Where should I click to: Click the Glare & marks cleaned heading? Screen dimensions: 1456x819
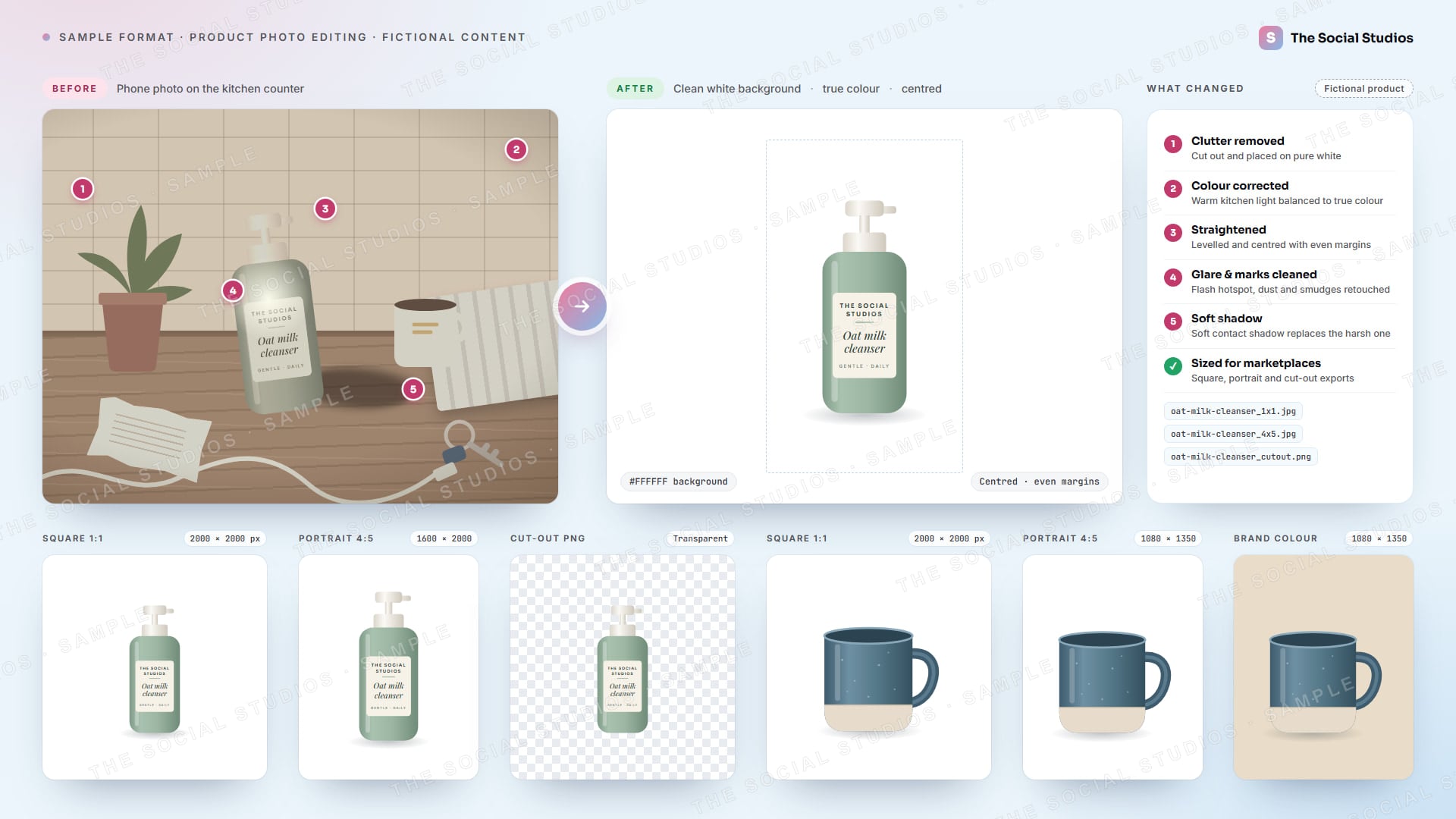tap(1254, 275)
